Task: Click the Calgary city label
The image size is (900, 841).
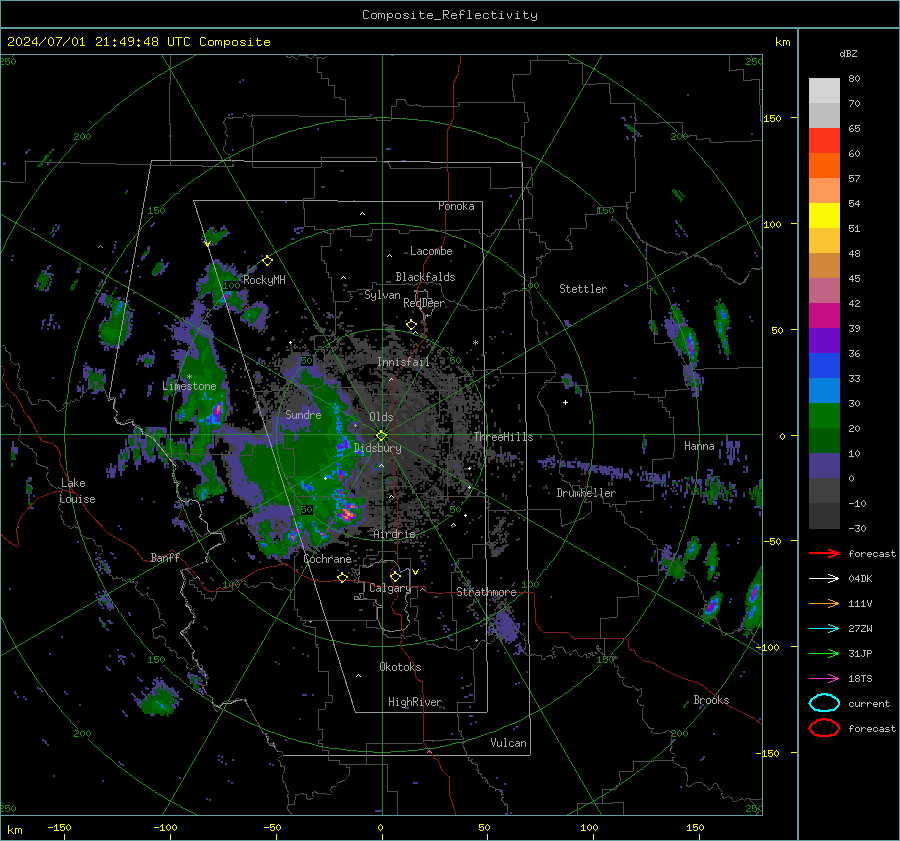Action: 390,588
